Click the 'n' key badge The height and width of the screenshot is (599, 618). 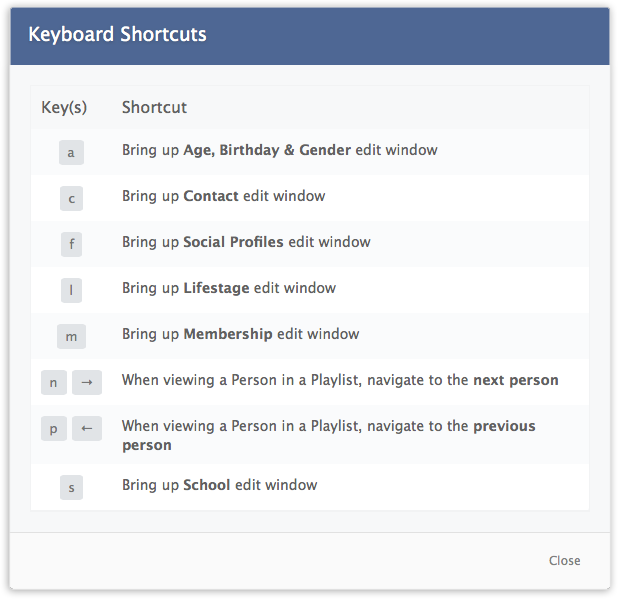click(x=54, y=382)
